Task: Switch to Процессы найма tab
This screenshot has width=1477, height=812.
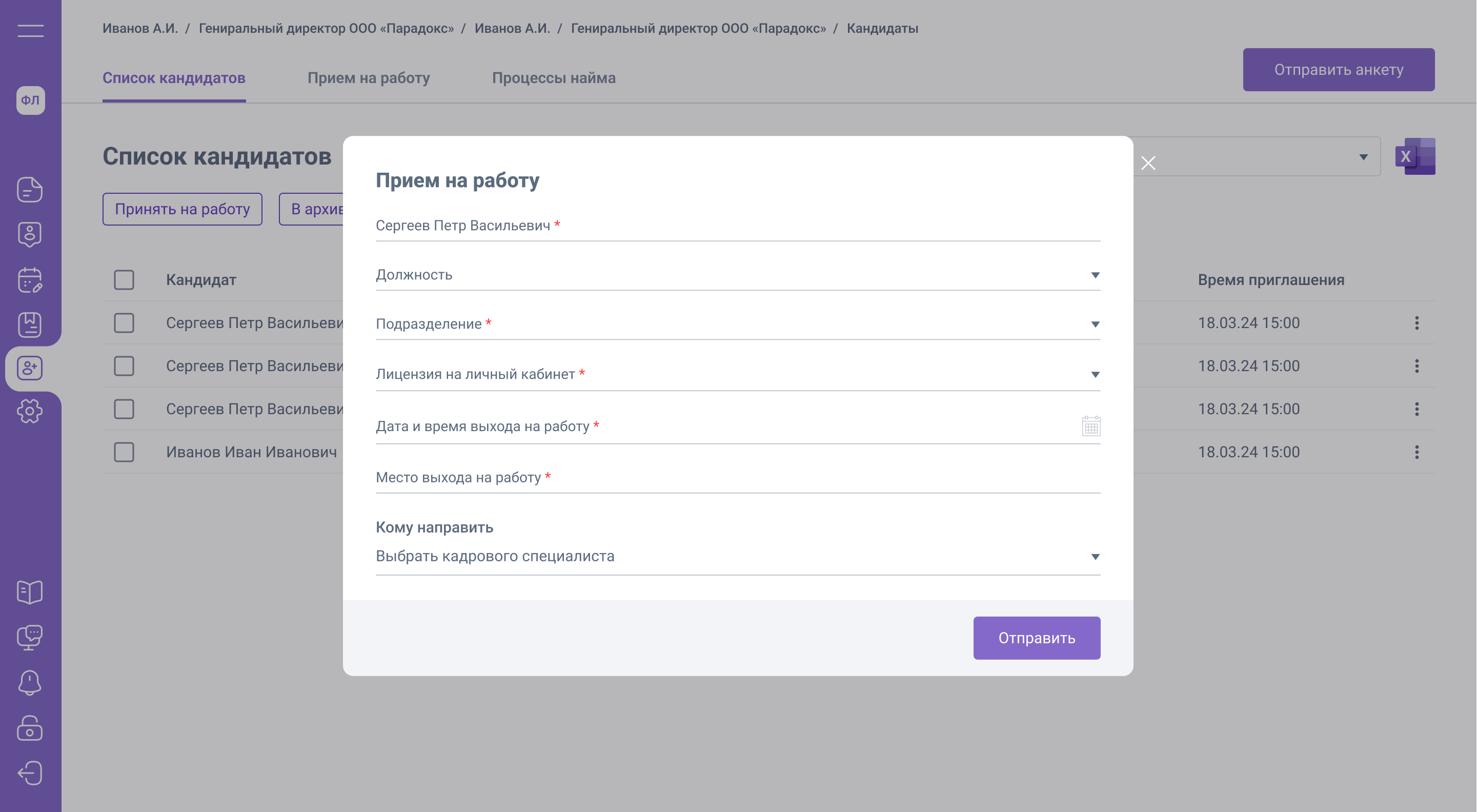Action: pos(553,78)
